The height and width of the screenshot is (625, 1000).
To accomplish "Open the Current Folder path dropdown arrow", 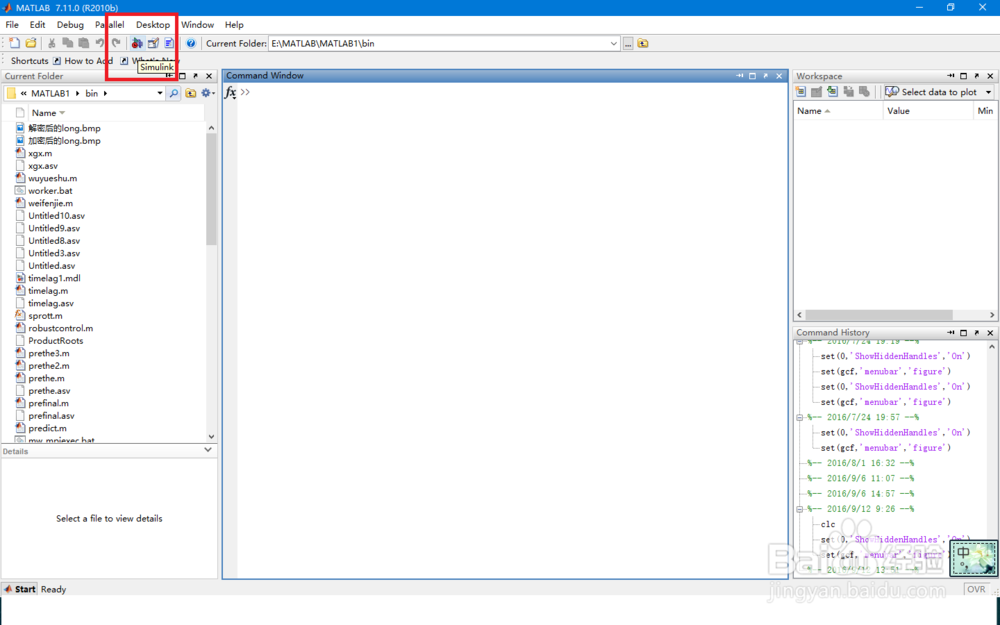I will 614,43.
